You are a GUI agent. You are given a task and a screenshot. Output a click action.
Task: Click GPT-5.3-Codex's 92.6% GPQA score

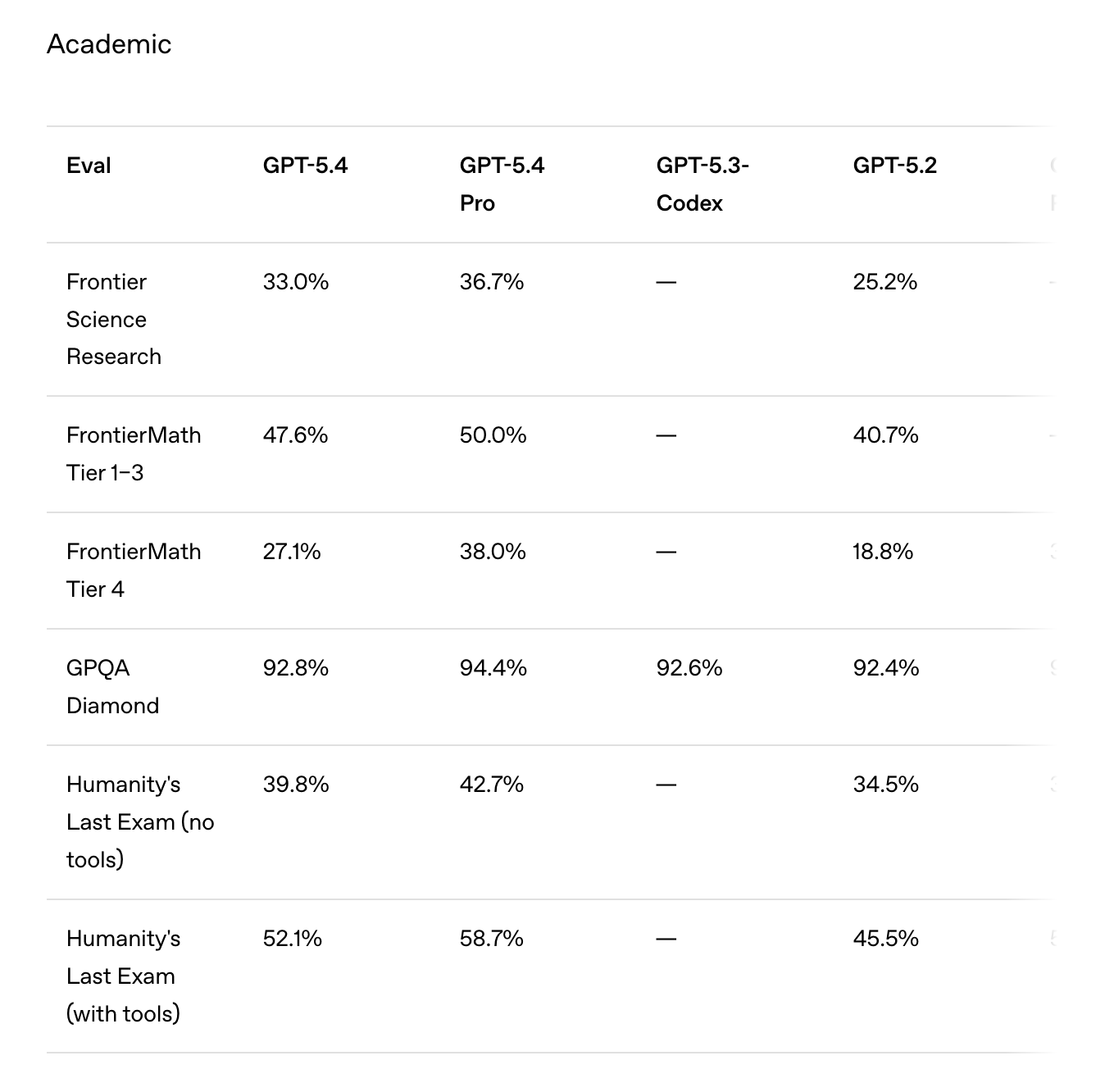point(689,668)
